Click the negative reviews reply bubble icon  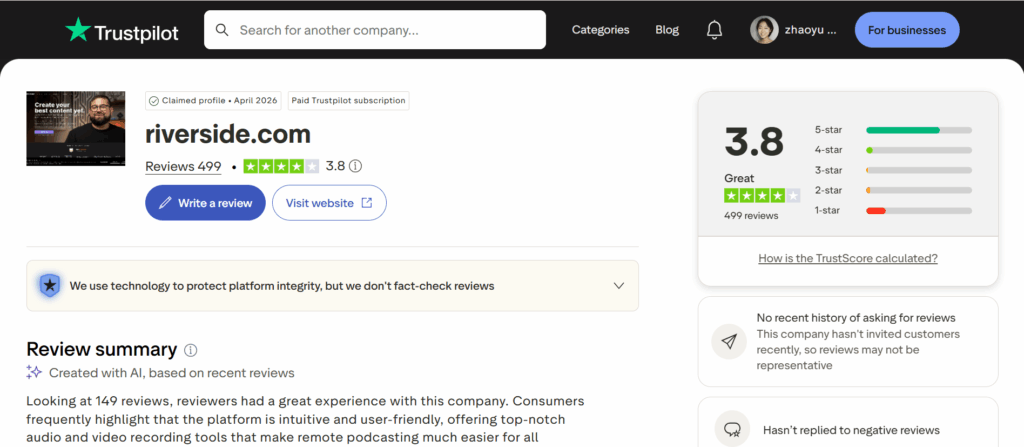731,429
